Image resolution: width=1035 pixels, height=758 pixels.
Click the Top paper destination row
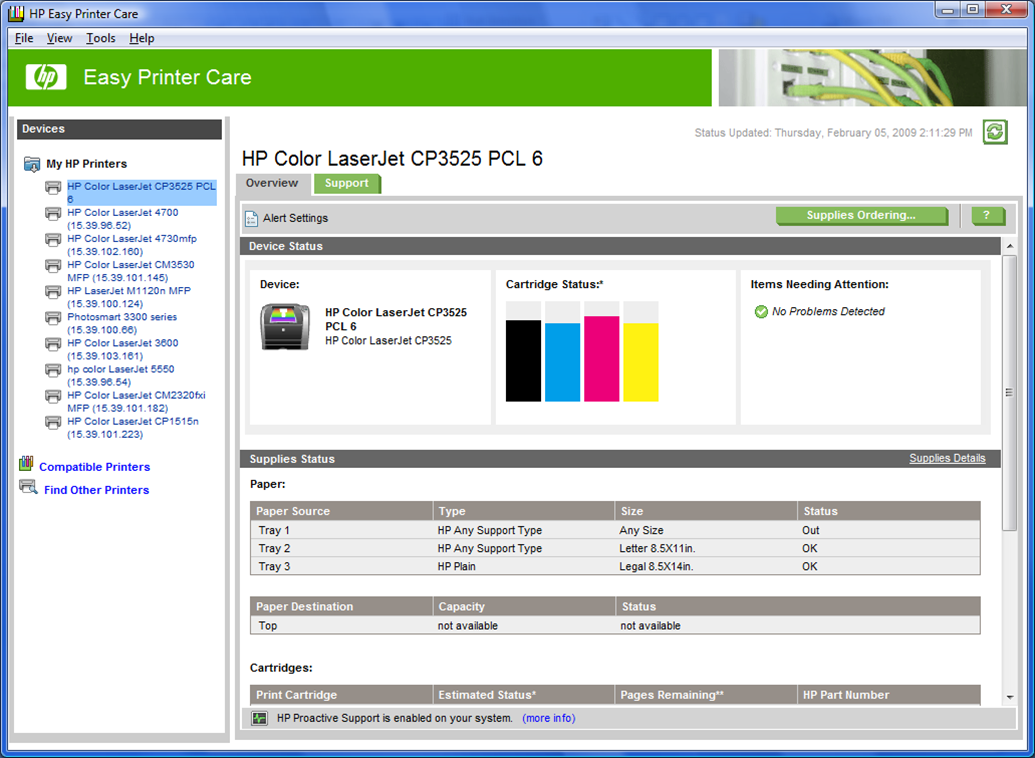tap(615, 625)
